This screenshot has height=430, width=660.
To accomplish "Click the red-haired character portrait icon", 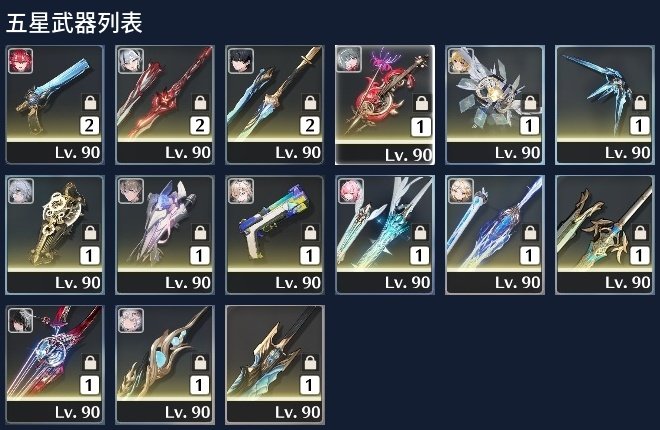I will [20, 61].
